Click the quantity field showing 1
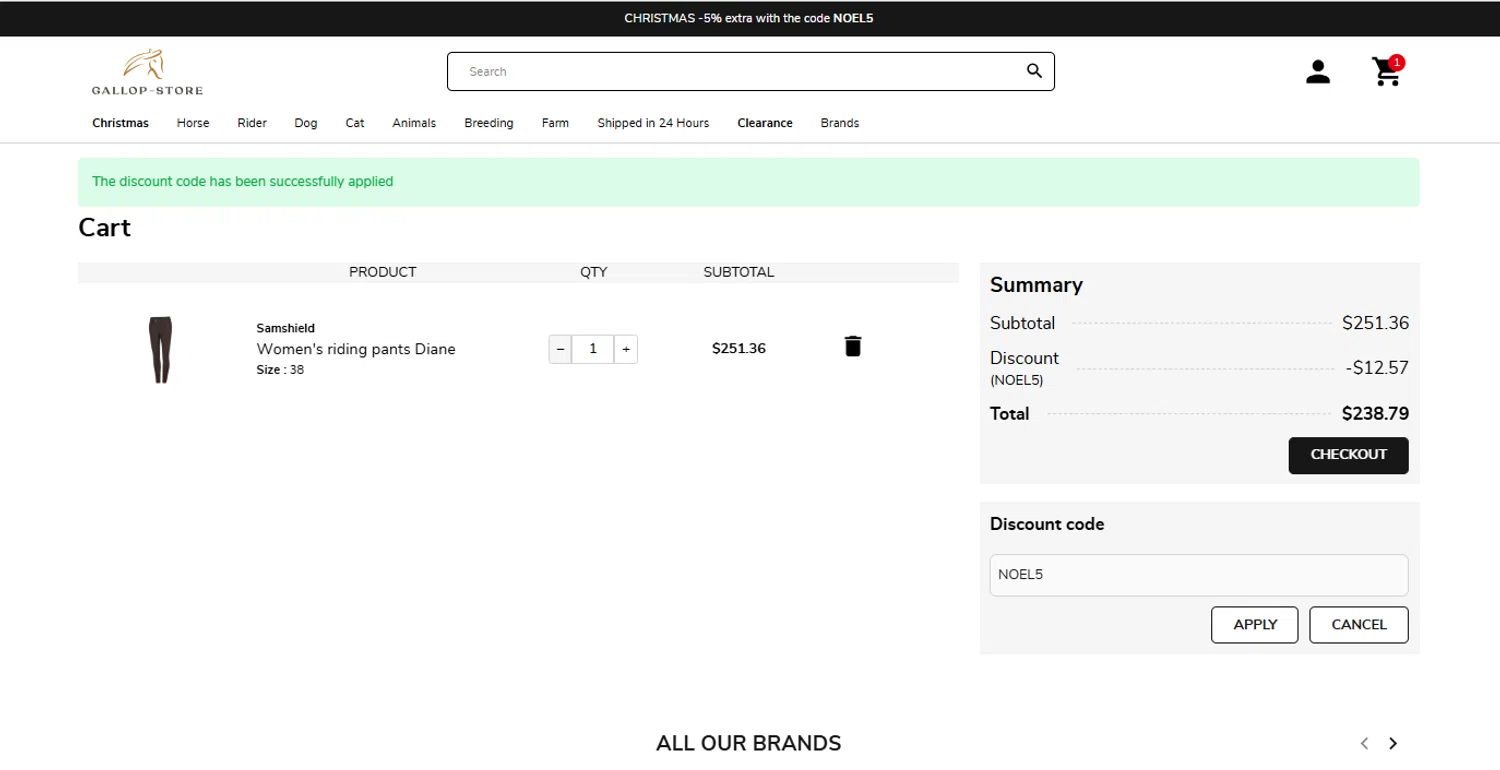The width and height of the screenshot is (1500, 770). click(x=593, y=349)
